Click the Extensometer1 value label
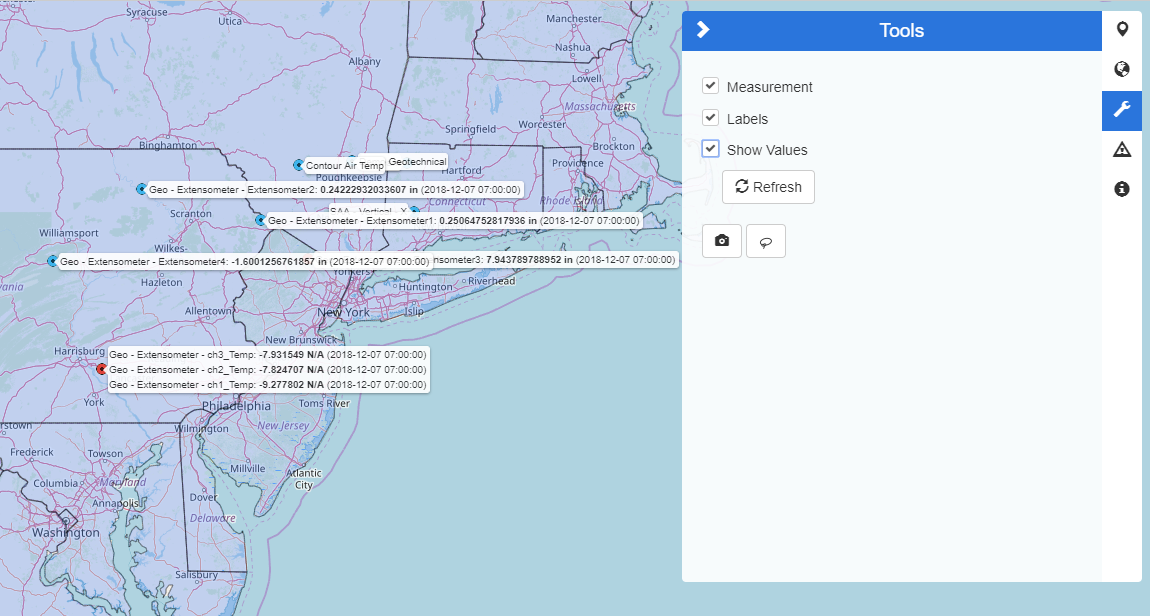 click(454, 220)
